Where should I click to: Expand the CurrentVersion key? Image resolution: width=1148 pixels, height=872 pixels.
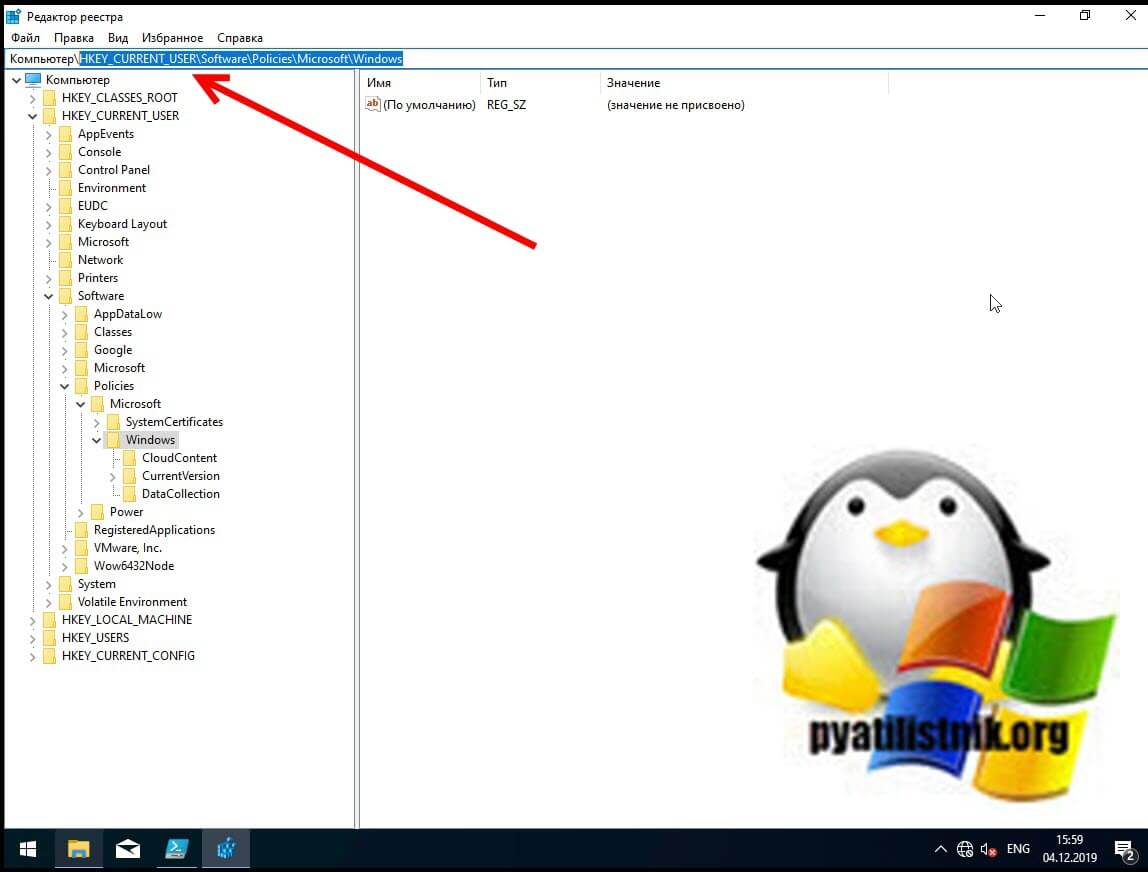(113, 476)
